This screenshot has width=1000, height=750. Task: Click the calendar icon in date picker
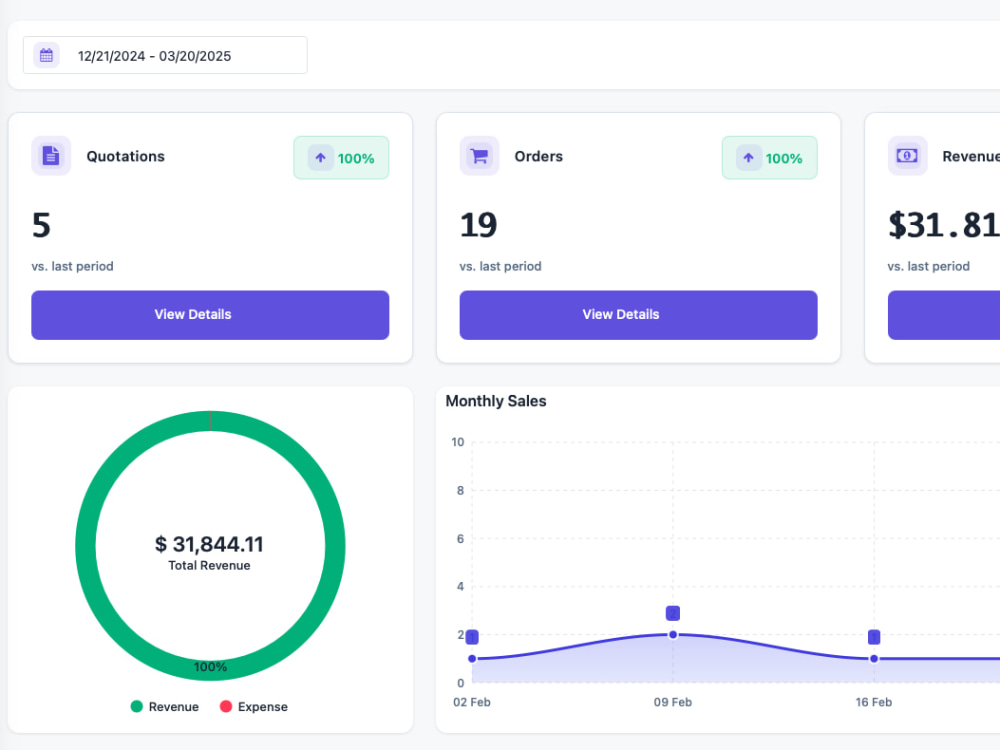[47, 55]
